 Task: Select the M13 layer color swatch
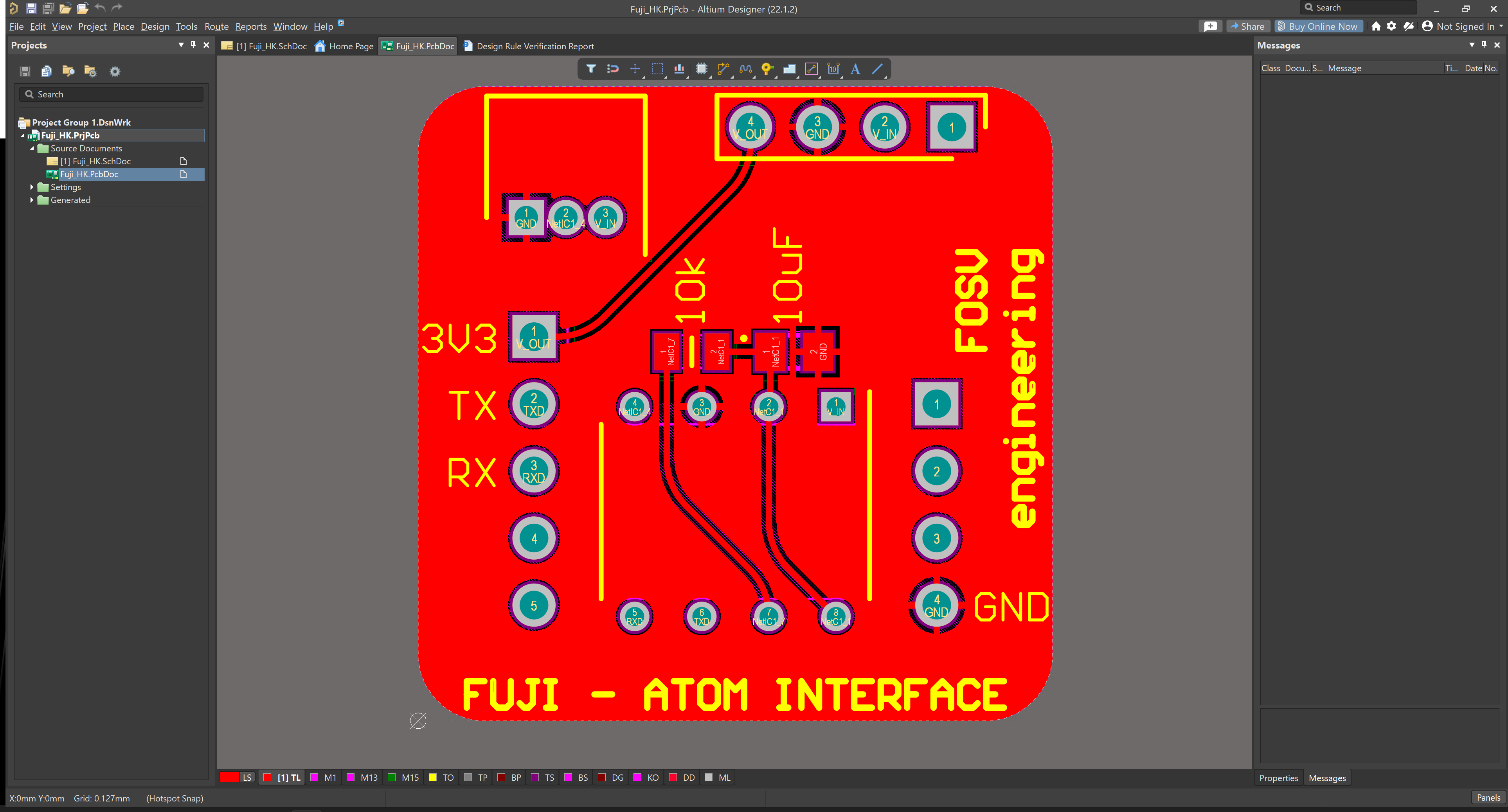coord(351,778)
